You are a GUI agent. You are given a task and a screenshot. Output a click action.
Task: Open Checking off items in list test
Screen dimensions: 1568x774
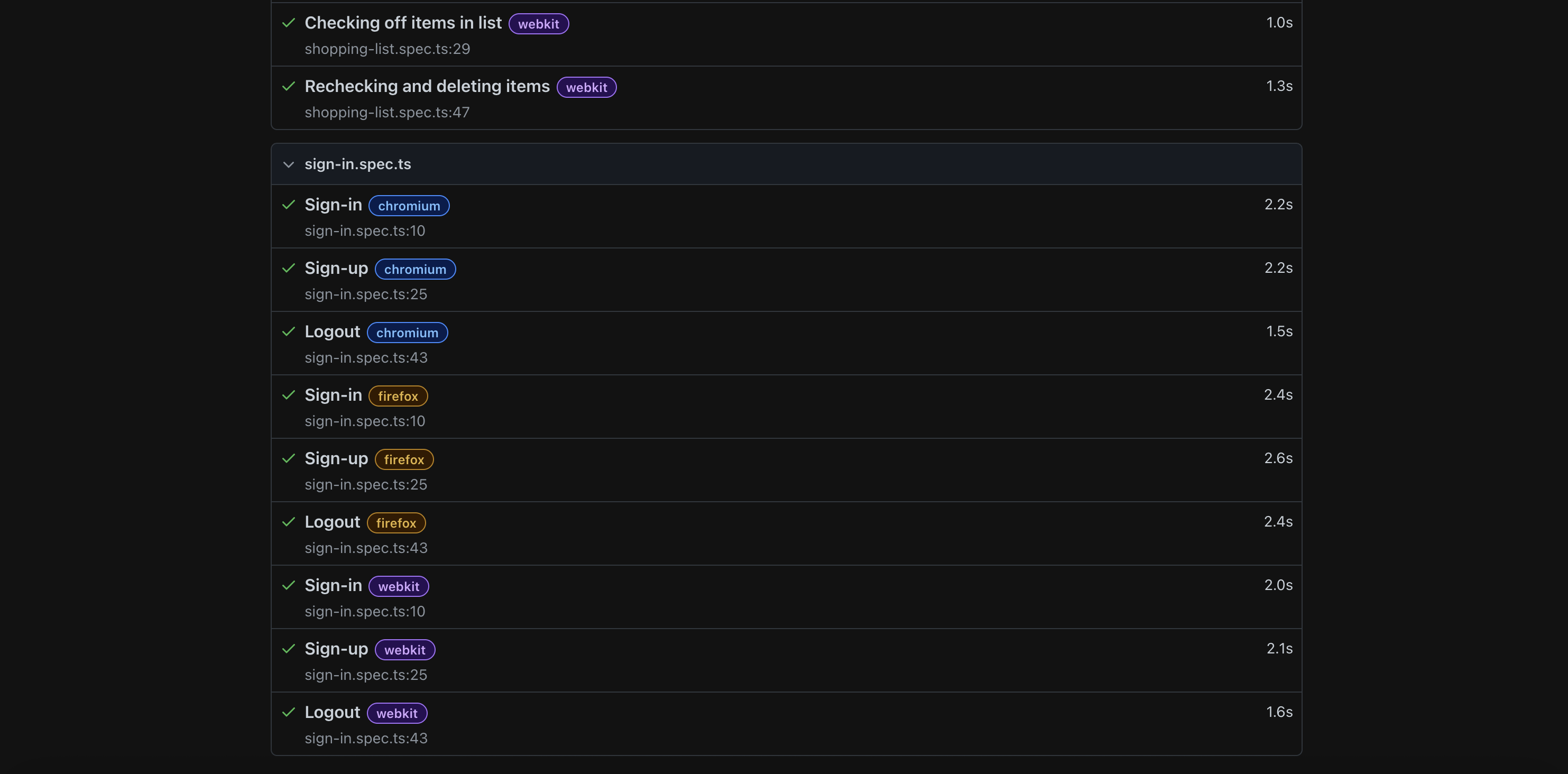pos(402,23)
